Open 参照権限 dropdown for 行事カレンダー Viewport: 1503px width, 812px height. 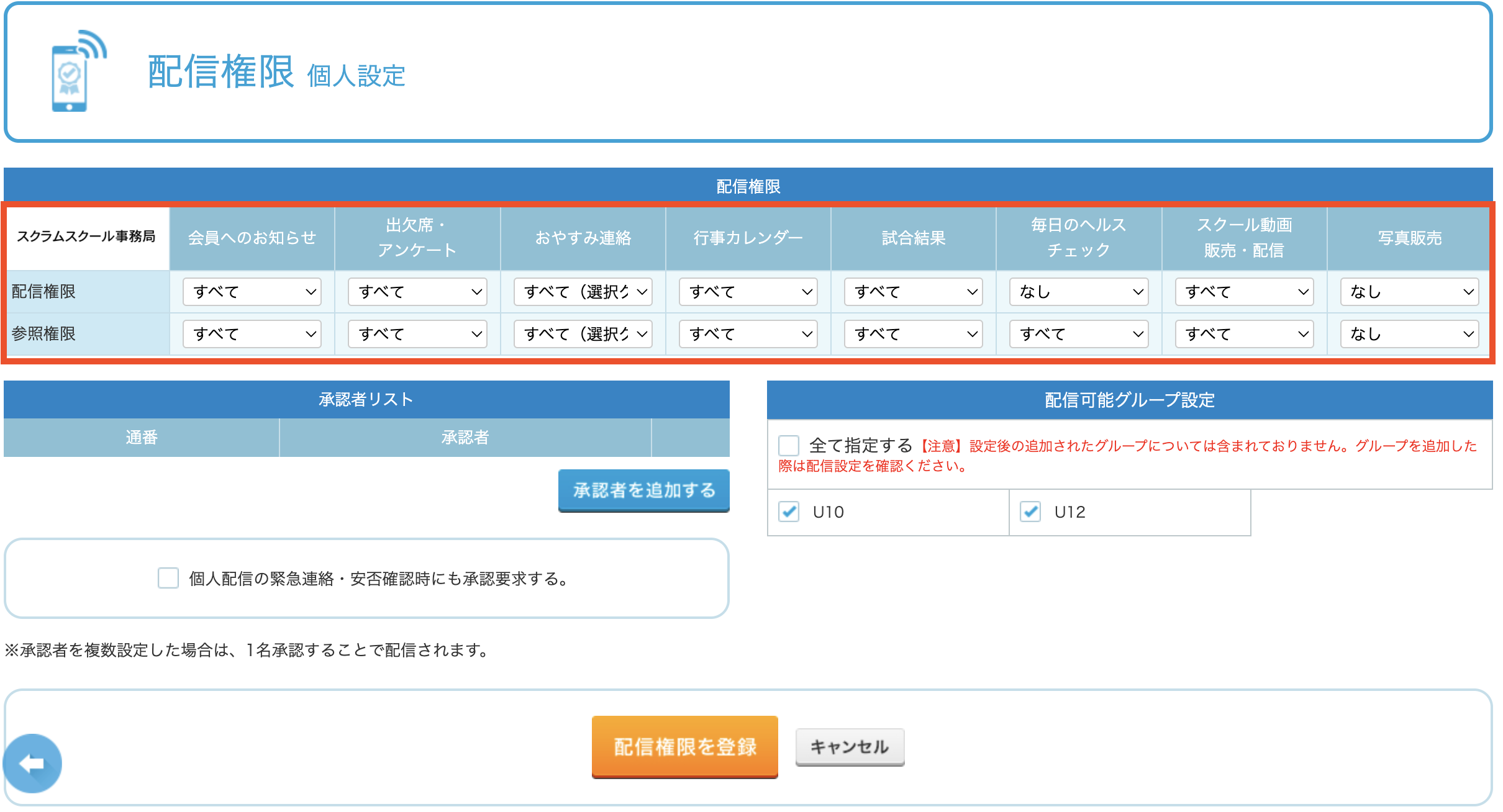tap(748, 334)
